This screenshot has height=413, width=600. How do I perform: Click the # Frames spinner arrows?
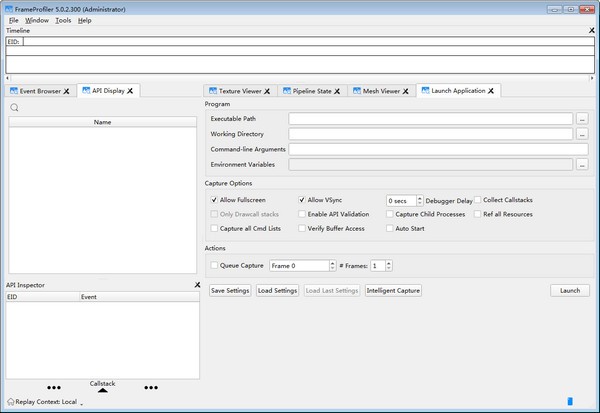pos(388,266)
